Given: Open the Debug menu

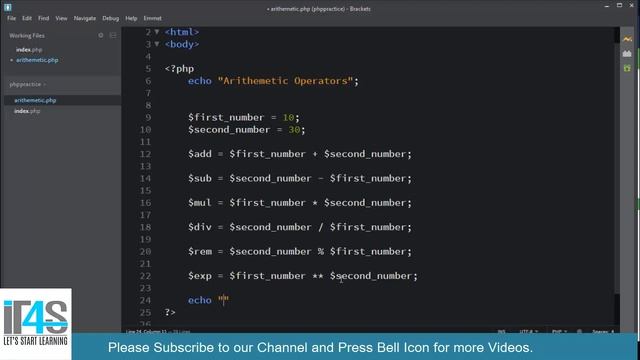Looking at the screenshot, I should click(111, 18).
